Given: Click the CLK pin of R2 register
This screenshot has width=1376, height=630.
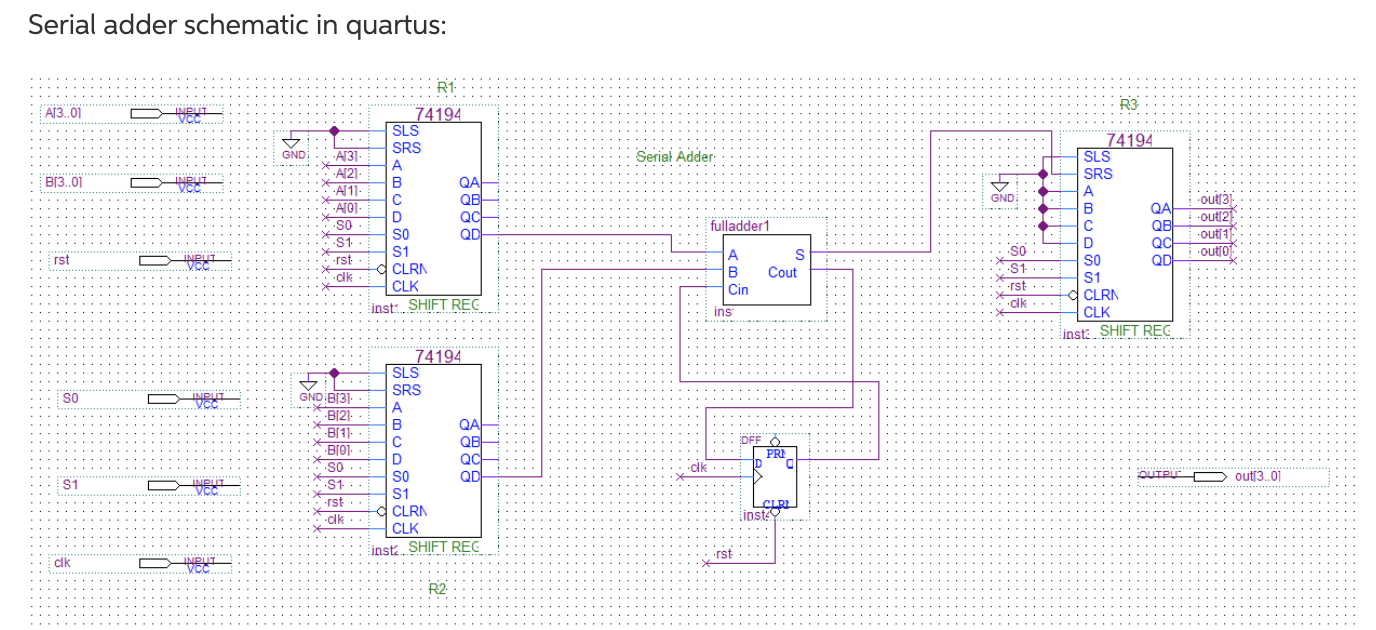Looking at the screenshot, I should point(405,528).
